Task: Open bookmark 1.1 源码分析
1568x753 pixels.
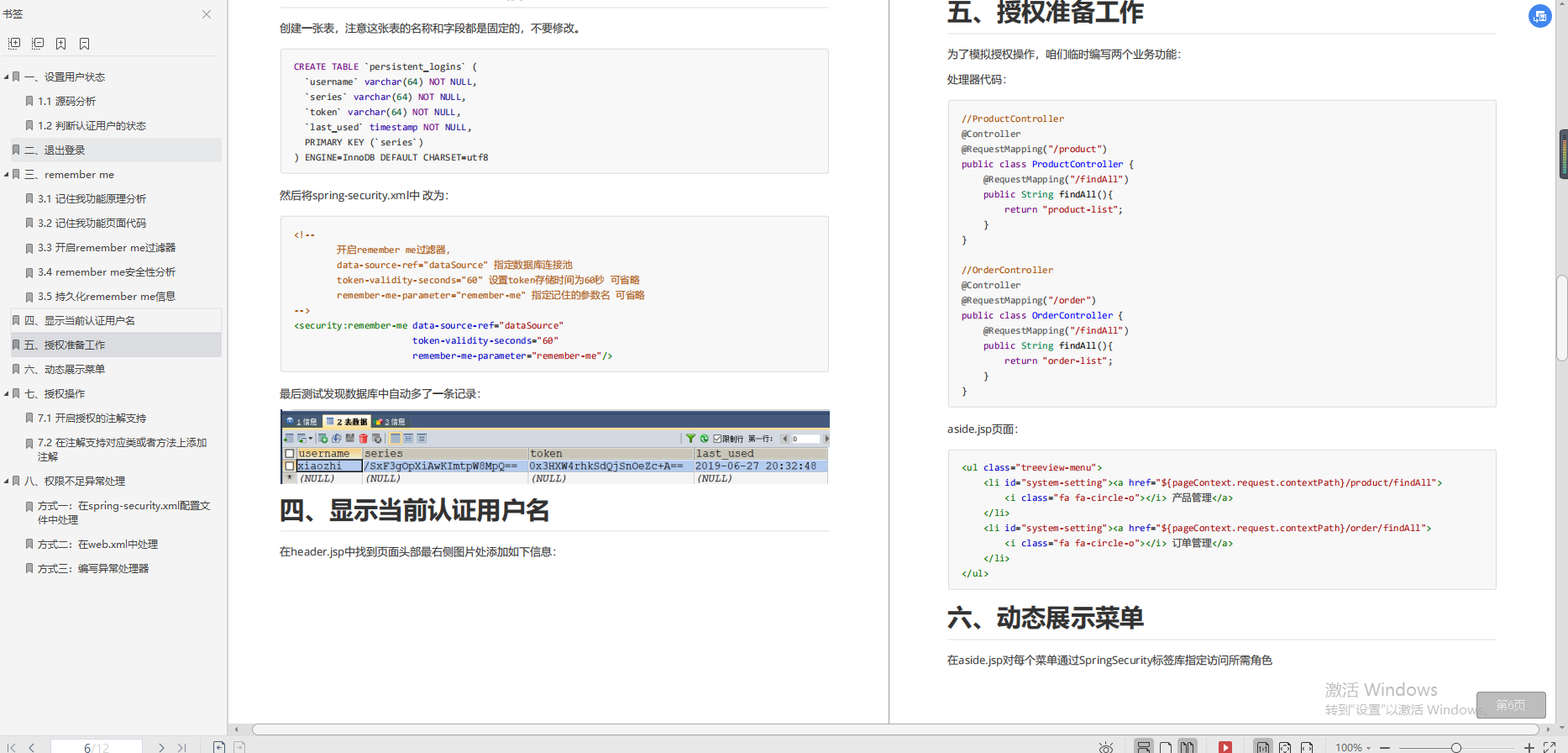Action: click(66, 102)
